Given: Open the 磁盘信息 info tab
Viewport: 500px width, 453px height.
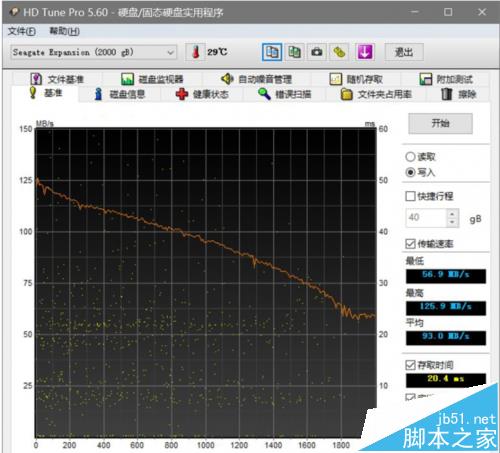Looking at the screenshot, I should (x=120, y=94).
